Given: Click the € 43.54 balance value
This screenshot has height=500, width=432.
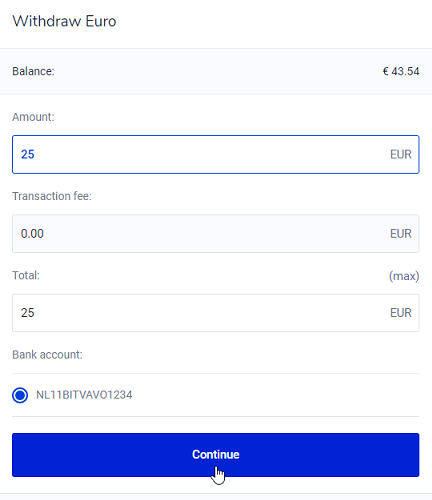Looking at the screenshot, I should (x=401, y=71).
